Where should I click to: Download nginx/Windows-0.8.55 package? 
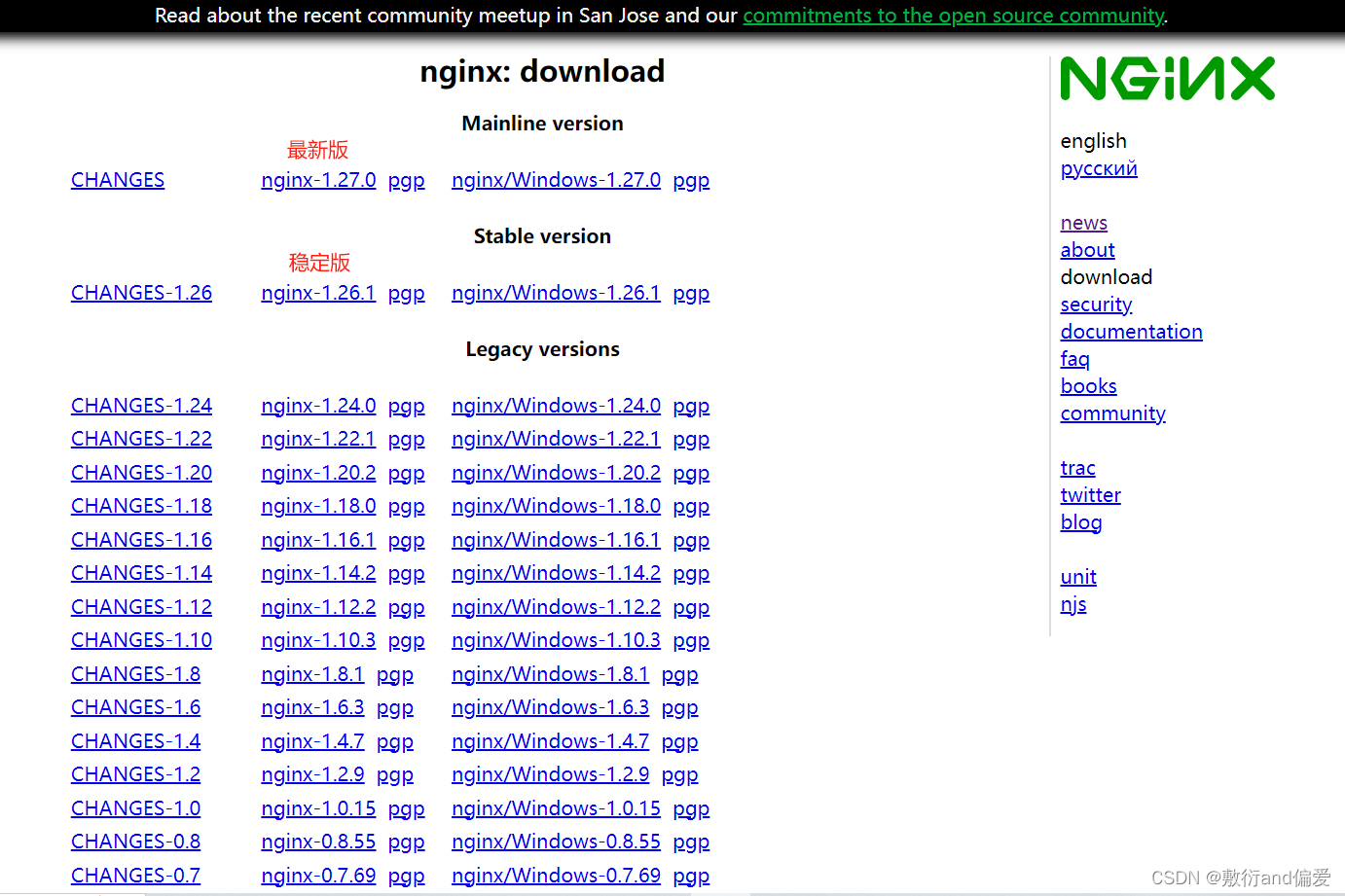point(556,842)
